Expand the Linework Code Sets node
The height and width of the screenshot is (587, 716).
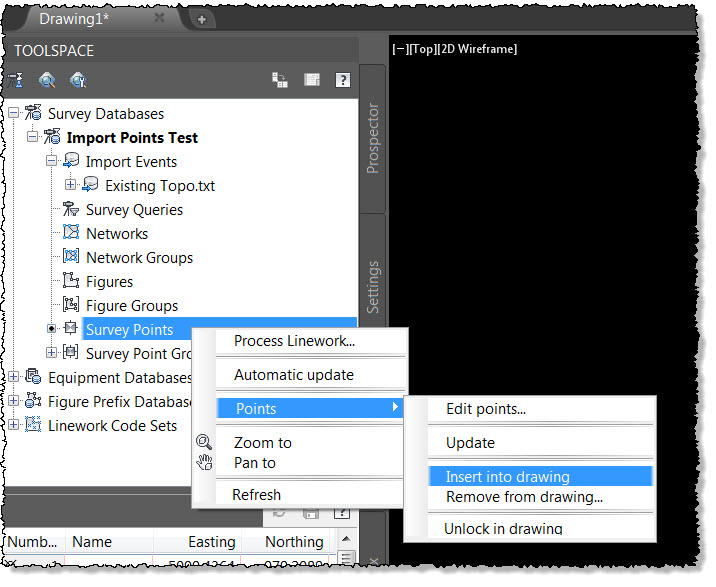click(x=14, y=424)
